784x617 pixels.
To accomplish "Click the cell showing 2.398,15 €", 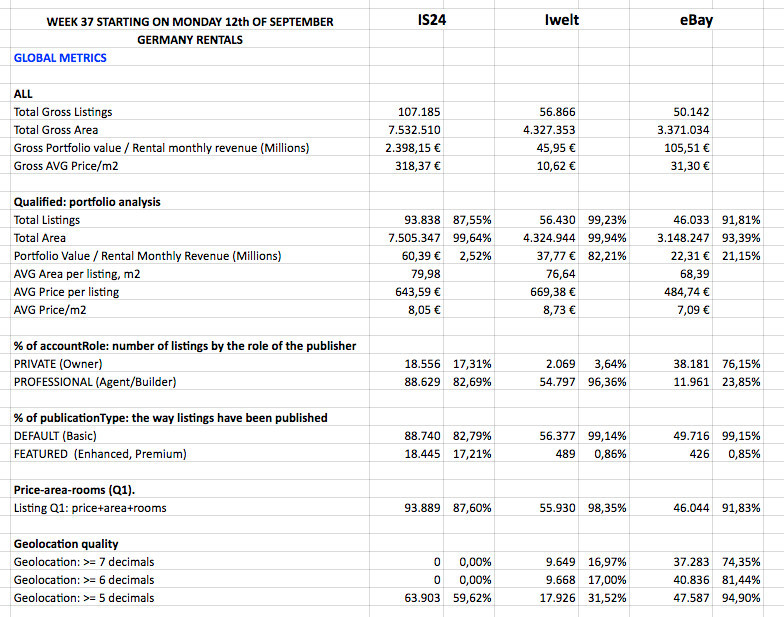I will click(413, 148).
